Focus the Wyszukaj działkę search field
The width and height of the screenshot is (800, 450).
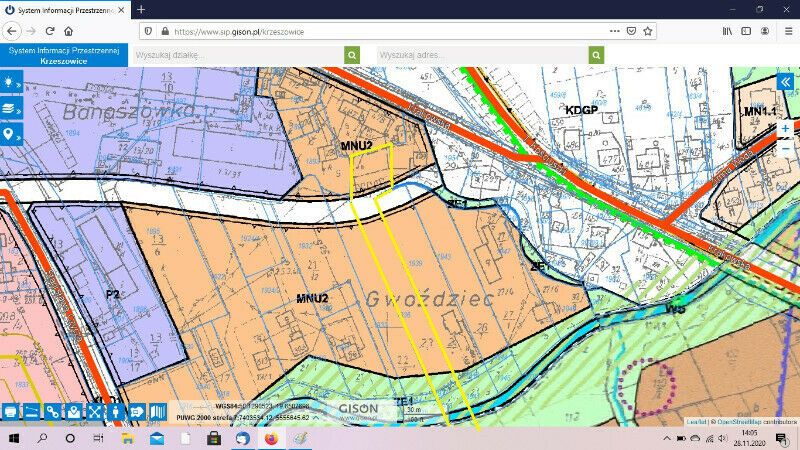[239, 55]
